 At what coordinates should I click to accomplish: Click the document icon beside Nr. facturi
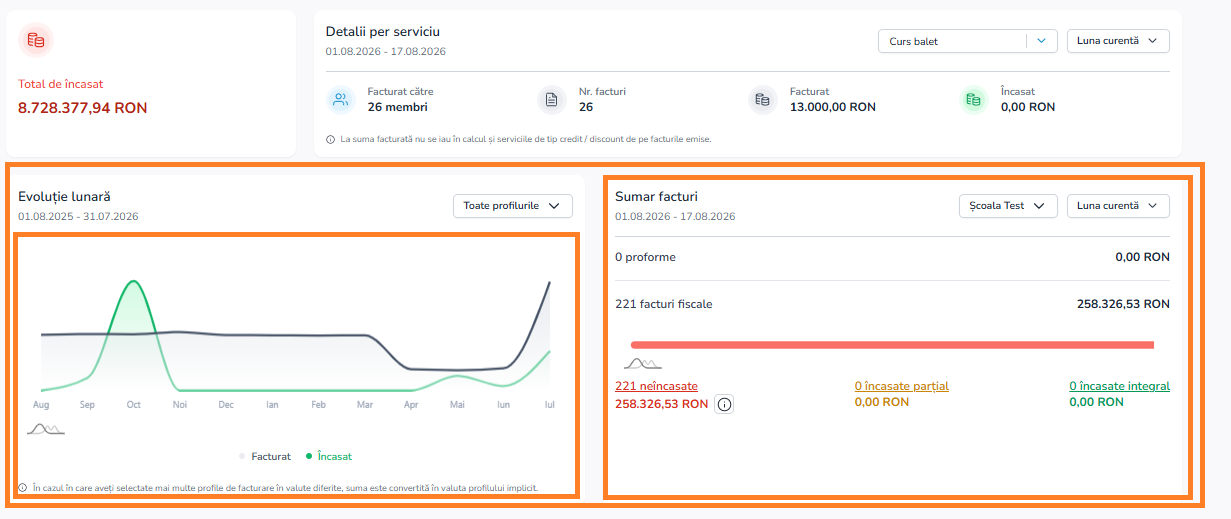click(x=552, y=99)
